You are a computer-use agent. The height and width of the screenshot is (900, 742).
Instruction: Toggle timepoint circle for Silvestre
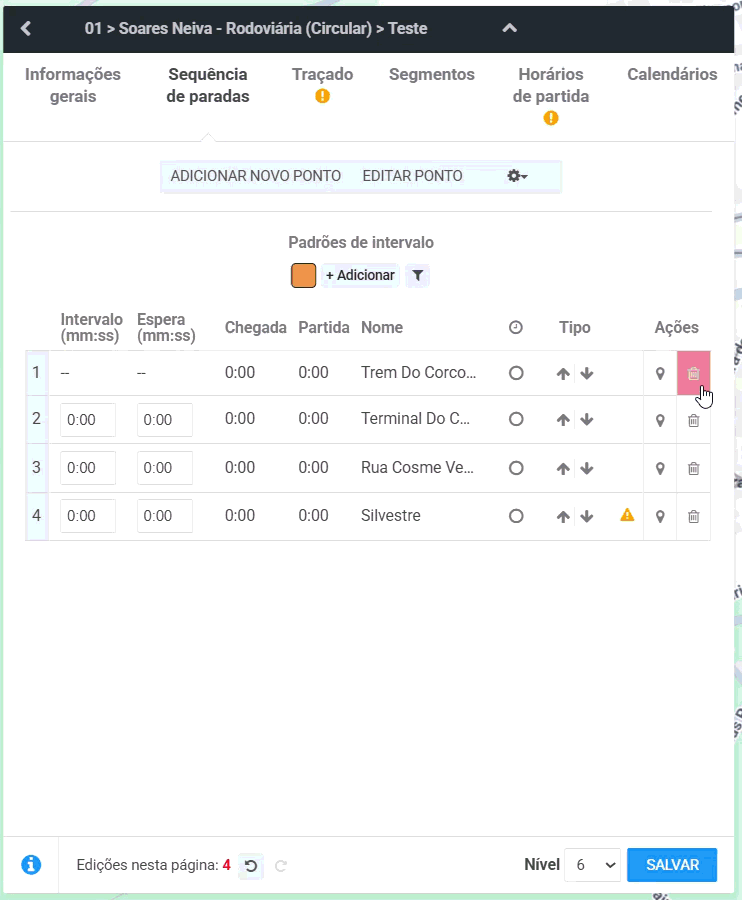click(x=516, y=516)
